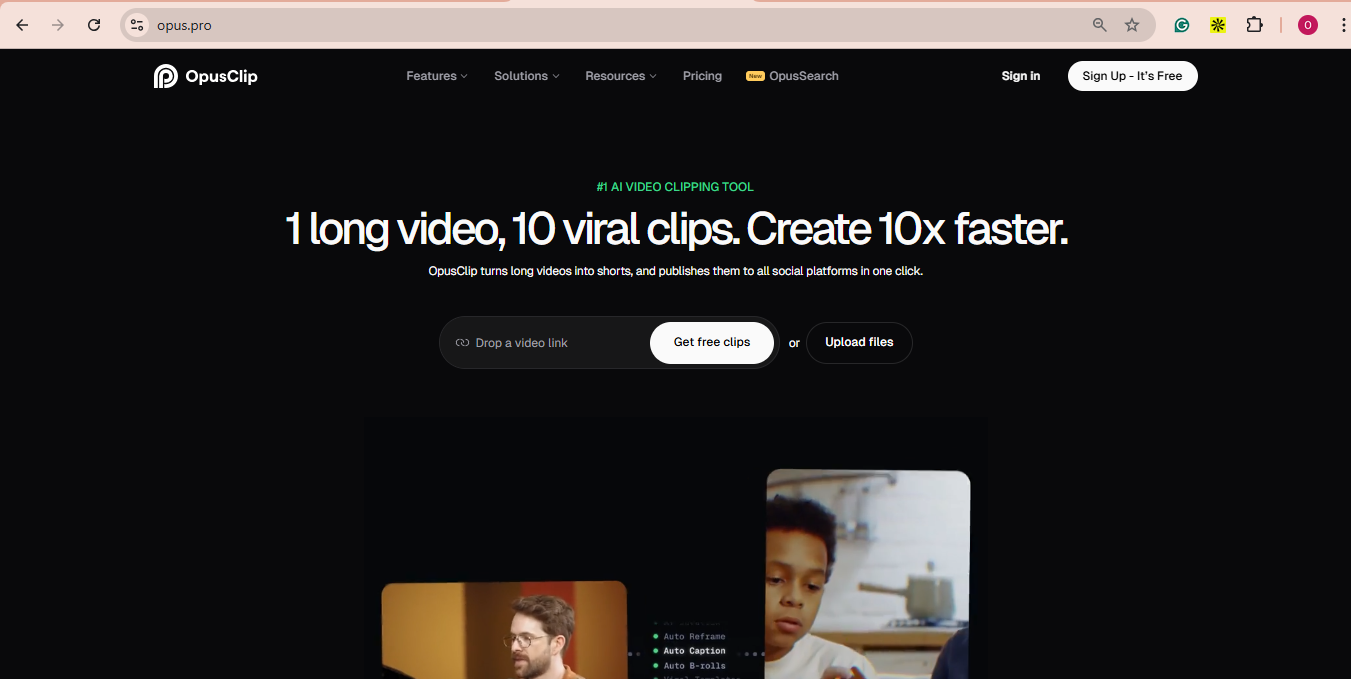Screen dimensions: 1351x679
Task: Click the Get free clips button
Action: [x=712, y=342]
